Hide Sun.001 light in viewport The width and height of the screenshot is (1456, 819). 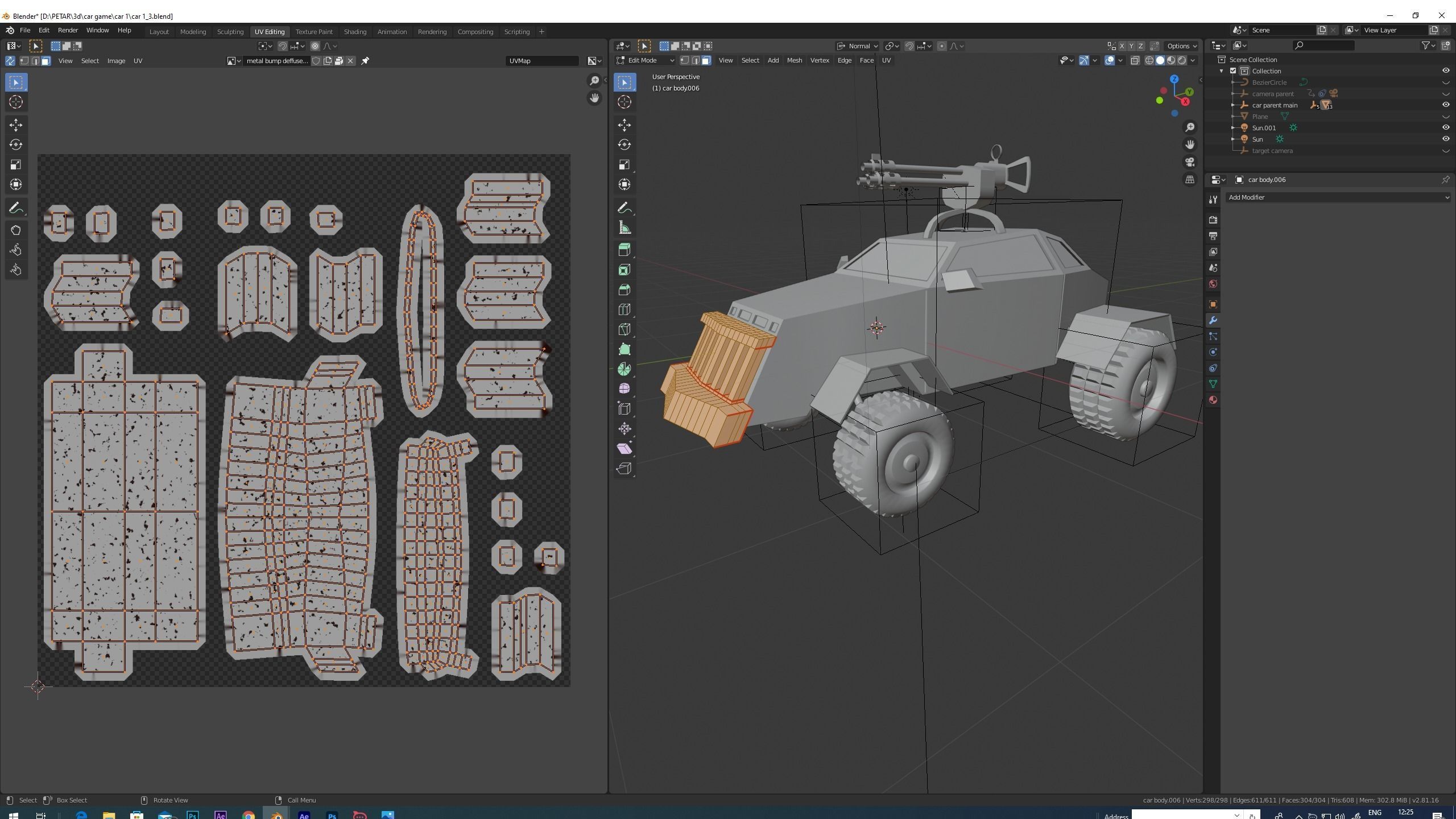click(1445, 127)
